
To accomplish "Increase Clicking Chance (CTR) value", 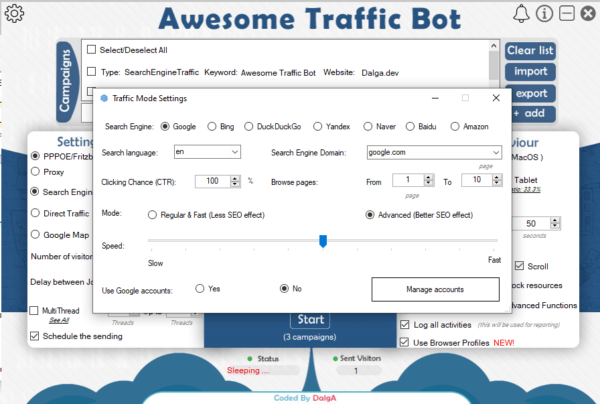I will 235,179.
